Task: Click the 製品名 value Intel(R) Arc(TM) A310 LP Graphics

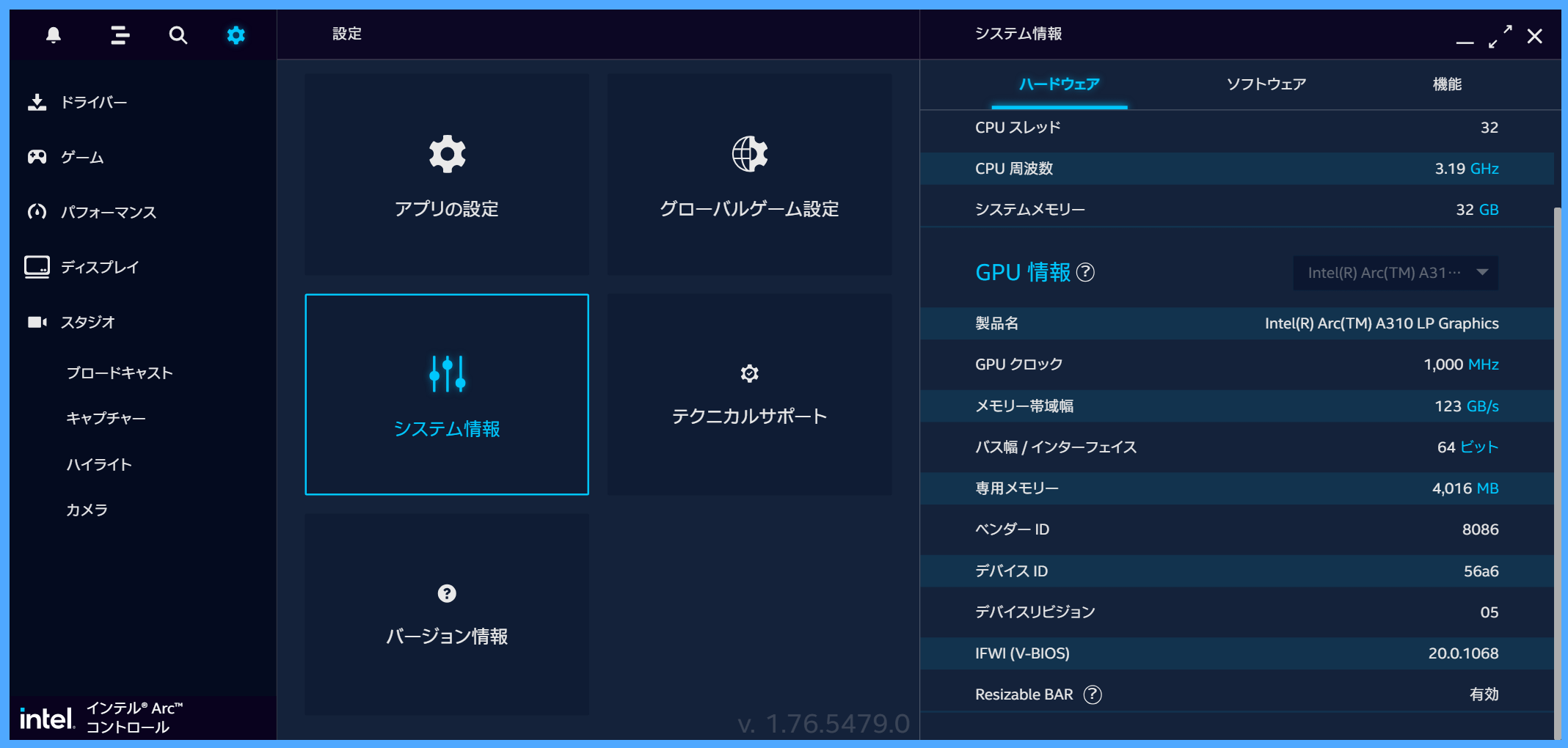Action: tap(1382, 323)
